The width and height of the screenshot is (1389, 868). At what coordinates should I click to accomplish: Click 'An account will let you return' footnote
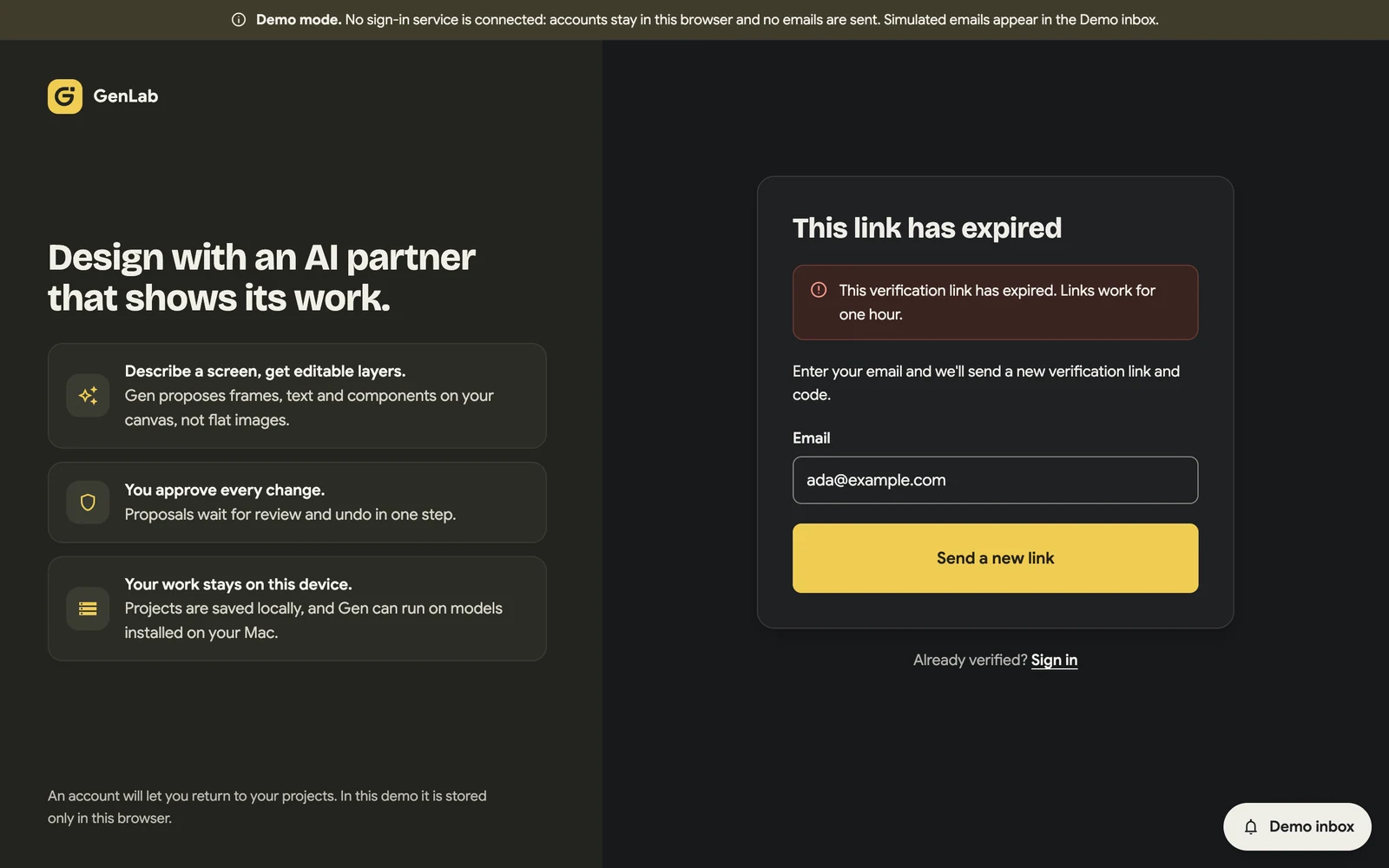(267, 806)
